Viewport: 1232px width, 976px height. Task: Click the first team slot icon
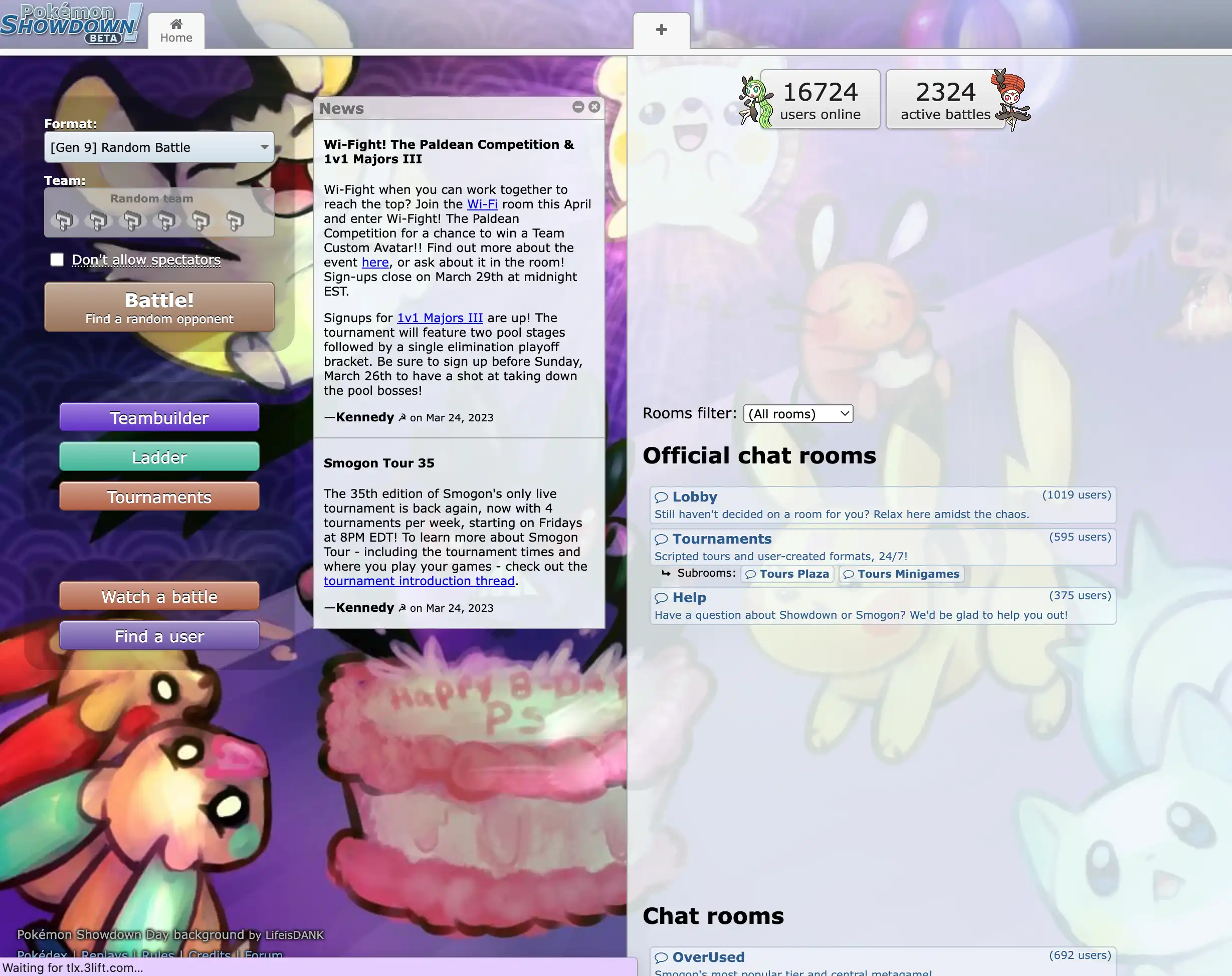click(x=65, y=220)
